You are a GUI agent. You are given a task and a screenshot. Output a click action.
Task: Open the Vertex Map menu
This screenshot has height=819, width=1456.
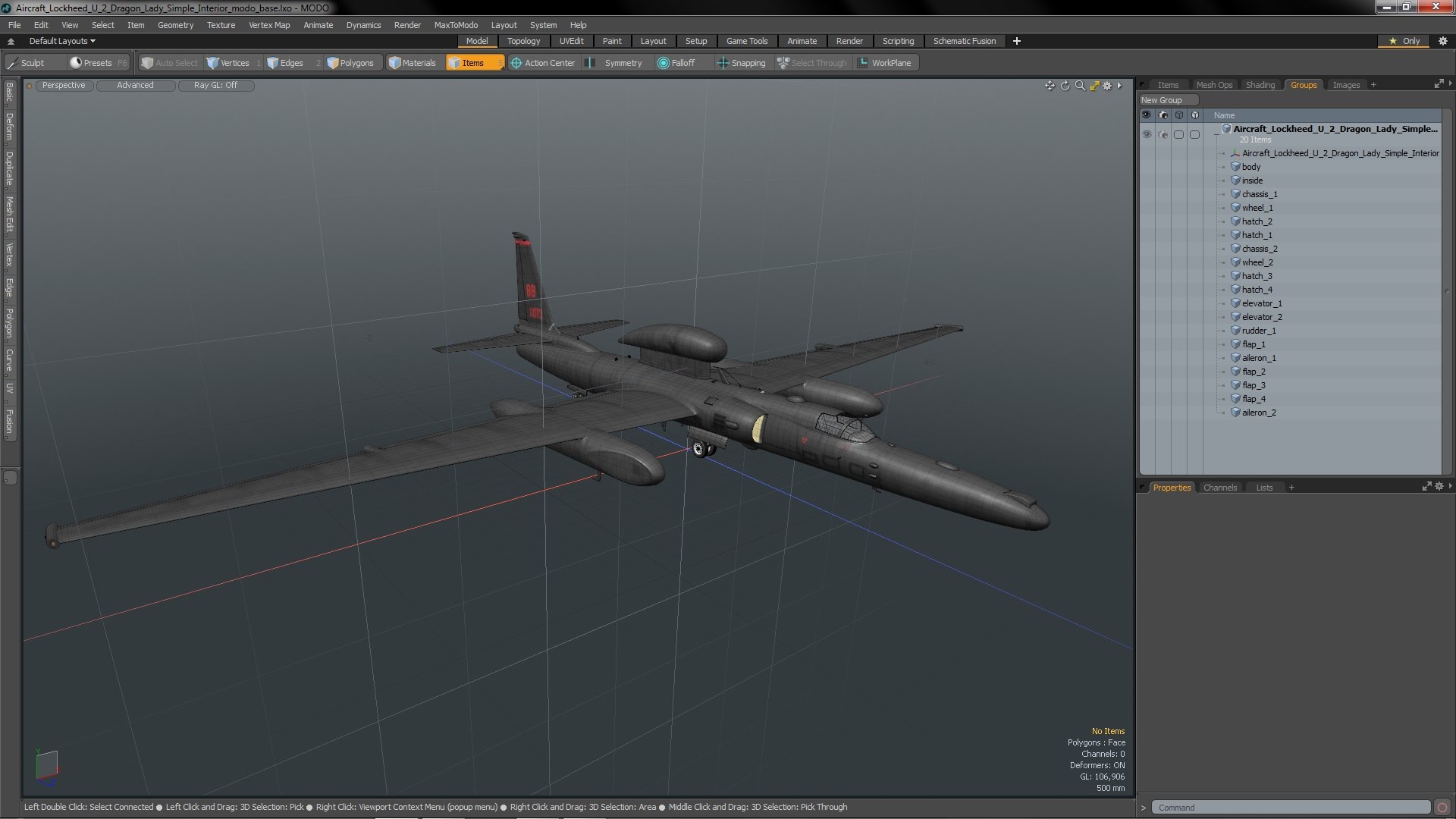coord(269,25)
